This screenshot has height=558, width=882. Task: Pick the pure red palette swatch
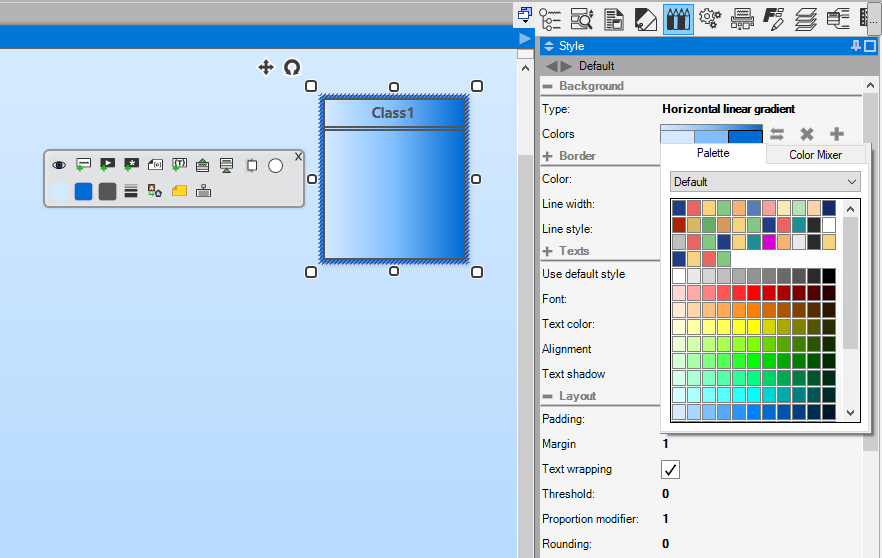[x=754, y=292]
